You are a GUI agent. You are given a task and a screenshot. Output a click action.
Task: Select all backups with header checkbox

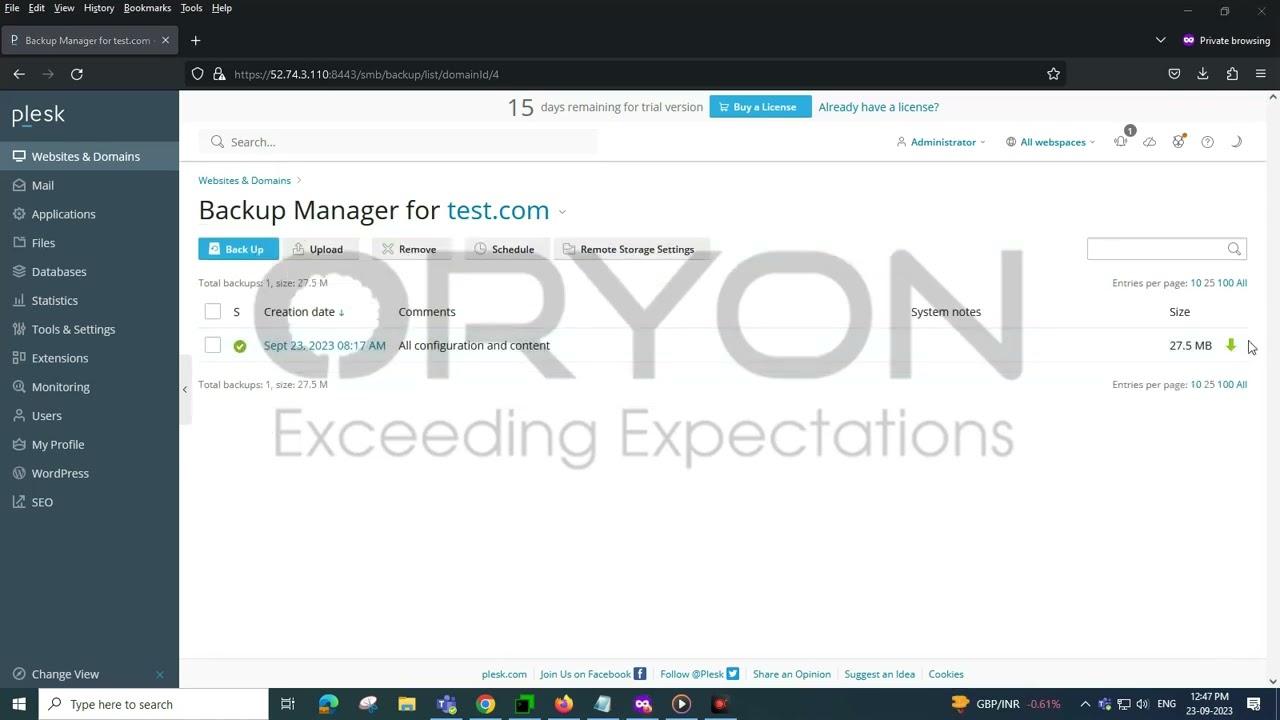212,312
